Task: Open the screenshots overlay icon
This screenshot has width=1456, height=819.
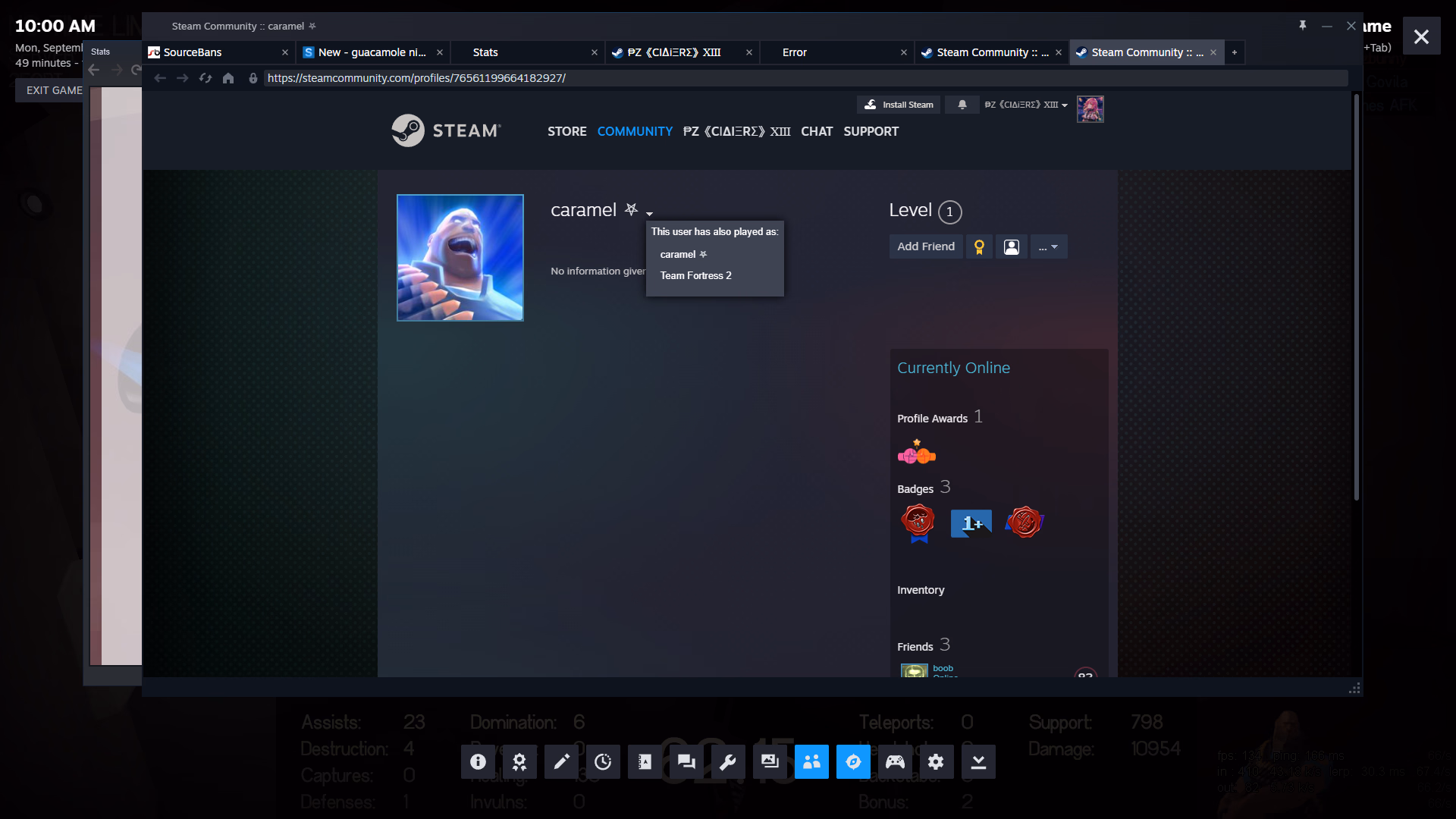Action: [x=770, y=761]
